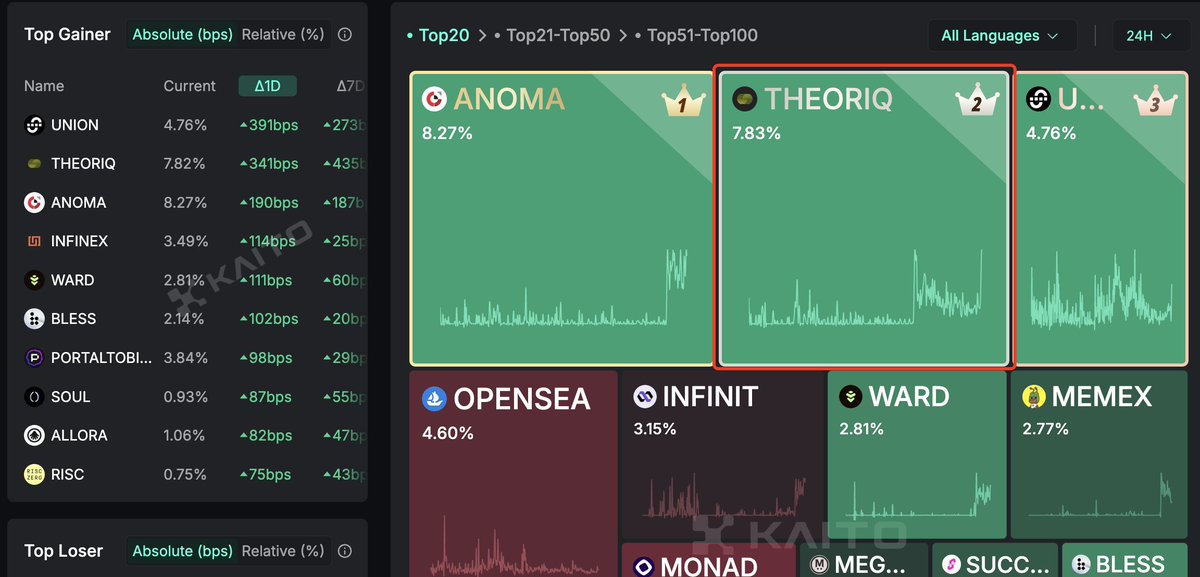Open the Top Gainer info icon
Image resolution: width=1200 pixels, height=577 pixels.
pyautogui.click(x=345, y=35)
